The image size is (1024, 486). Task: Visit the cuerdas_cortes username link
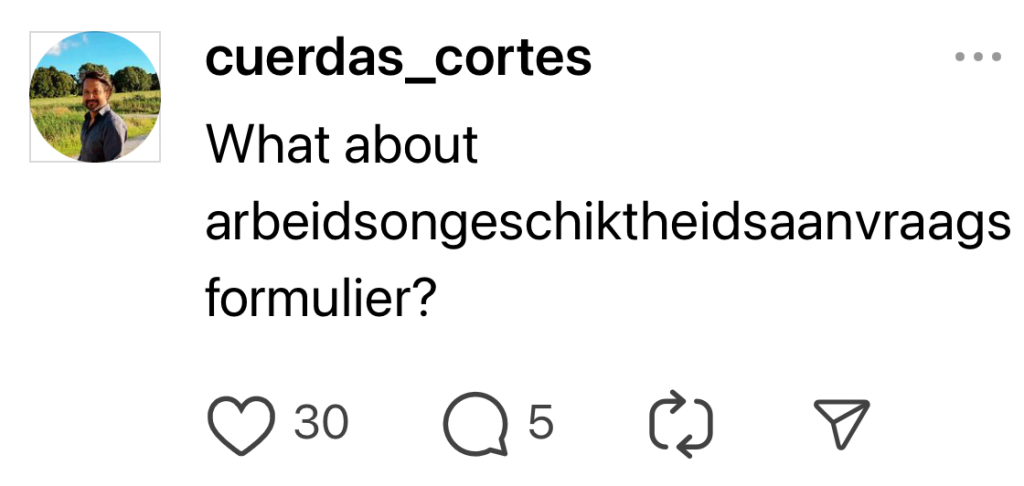pyautogui.click(x=398, y=60)
